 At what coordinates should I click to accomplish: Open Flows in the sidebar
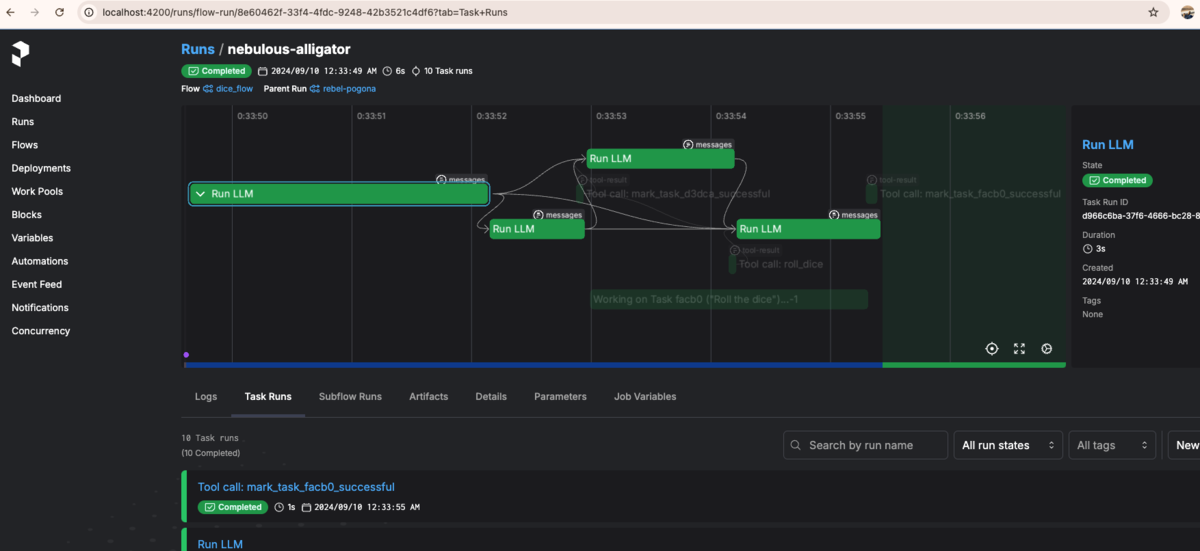tap(25, 145)
